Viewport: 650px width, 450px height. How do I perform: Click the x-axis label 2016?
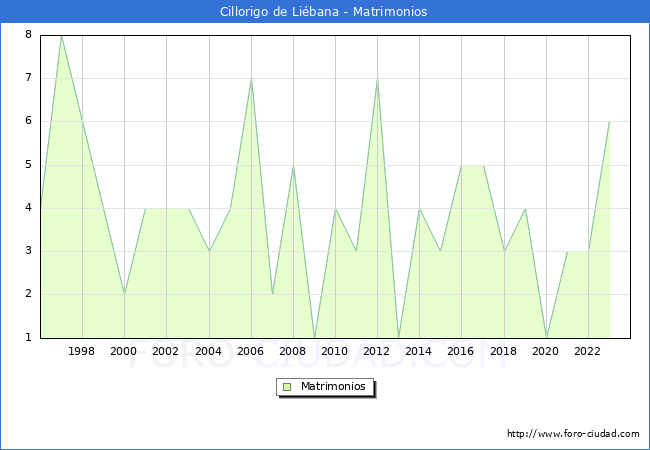[x=461, y=351]
